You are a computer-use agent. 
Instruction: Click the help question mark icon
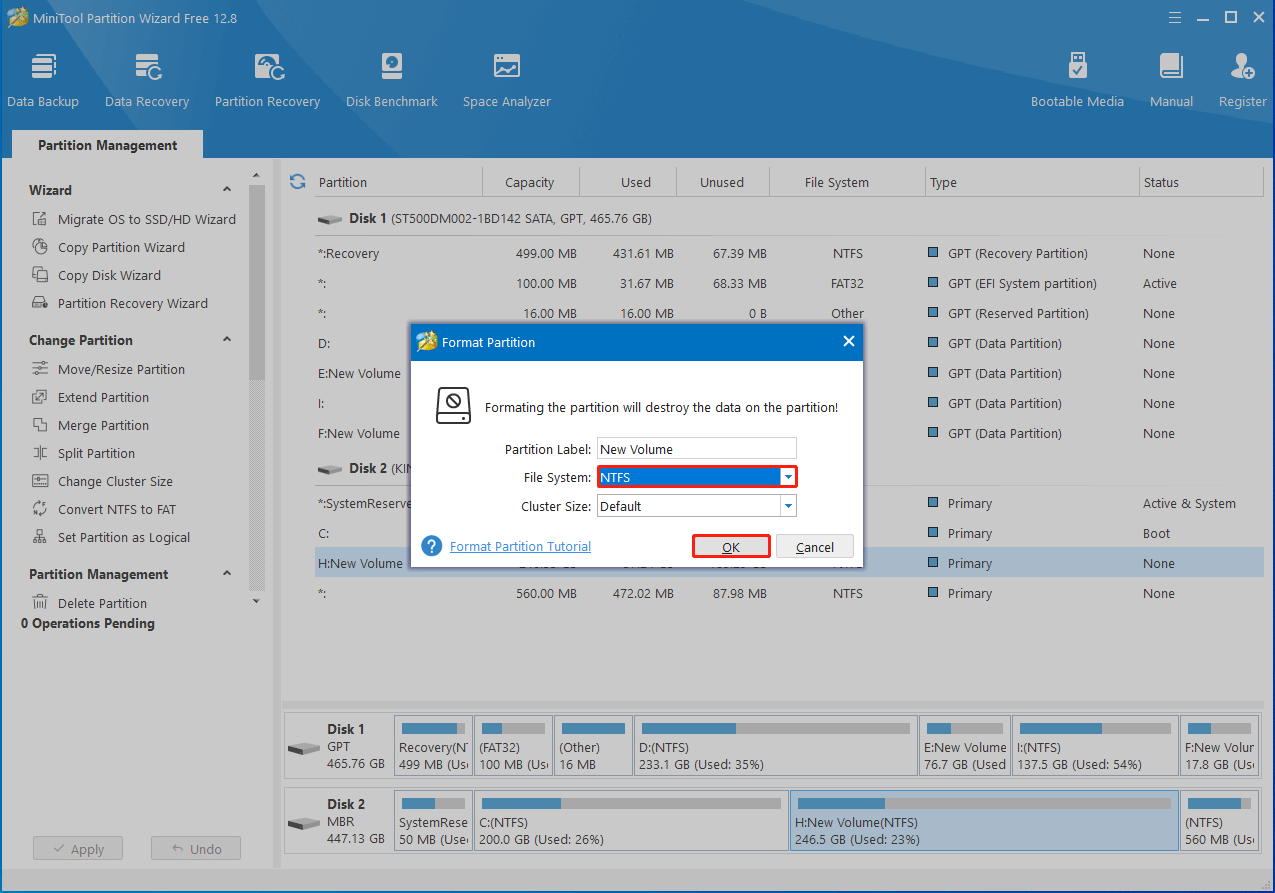tap(432, 546)
